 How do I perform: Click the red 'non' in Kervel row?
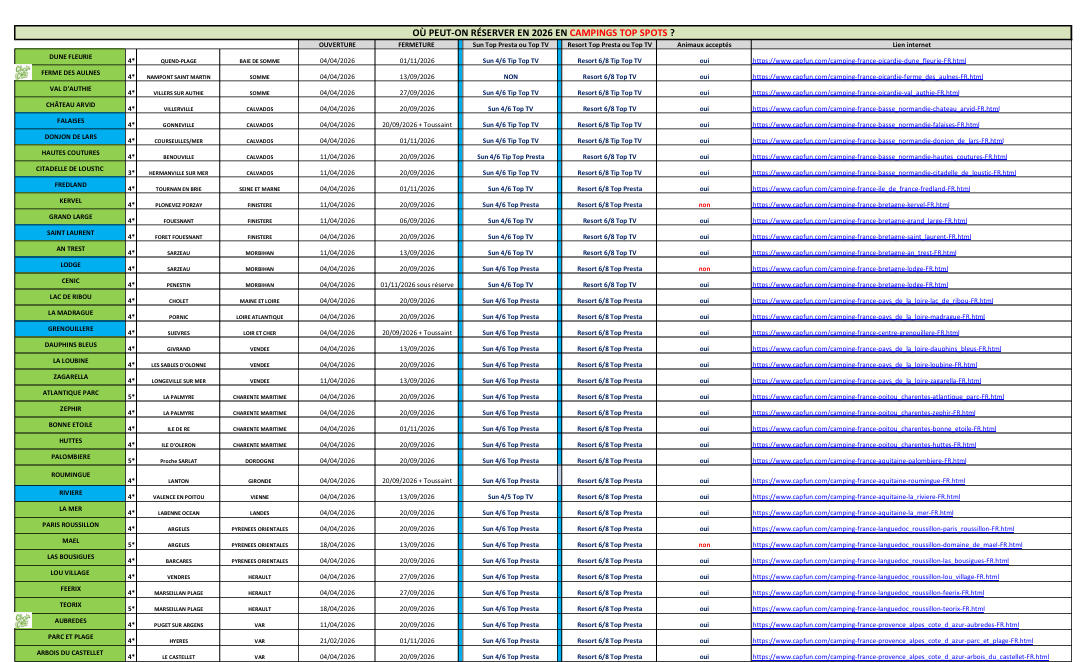click(x=704, y=205)
